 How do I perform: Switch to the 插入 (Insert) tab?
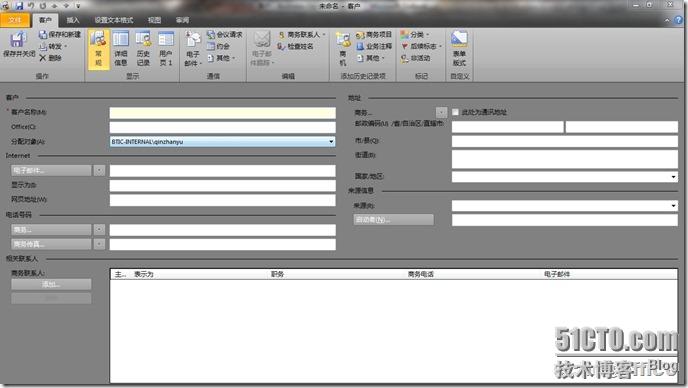(73, 20)
